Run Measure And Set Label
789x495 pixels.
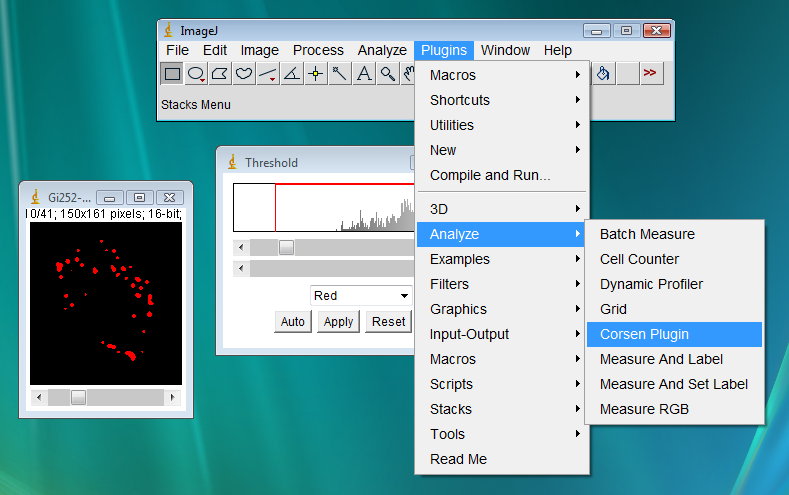[x=674, y=384]
